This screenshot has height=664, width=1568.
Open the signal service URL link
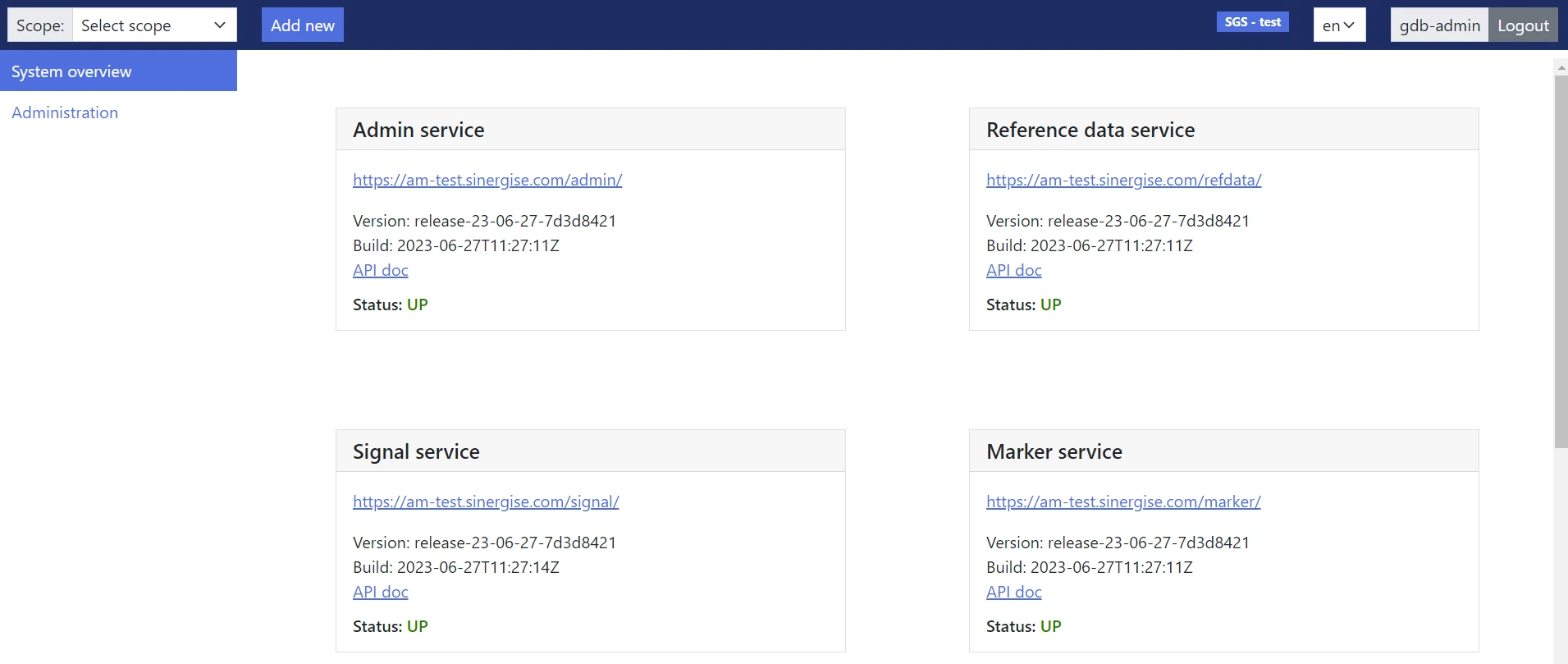click(x=486, y=501)
